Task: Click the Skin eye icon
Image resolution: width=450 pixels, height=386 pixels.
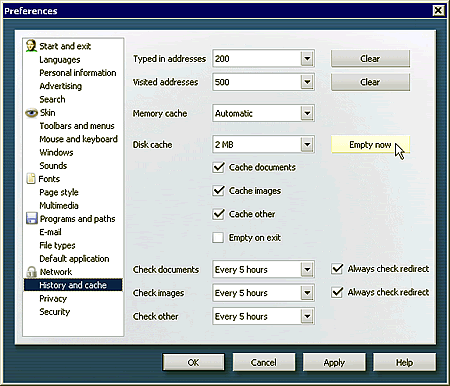Action: 31,113
